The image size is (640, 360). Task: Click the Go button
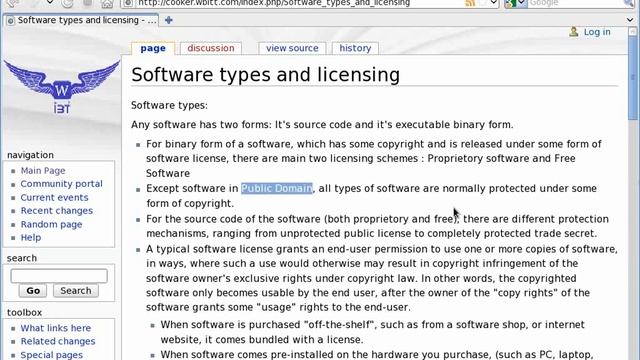pos(33,291)
